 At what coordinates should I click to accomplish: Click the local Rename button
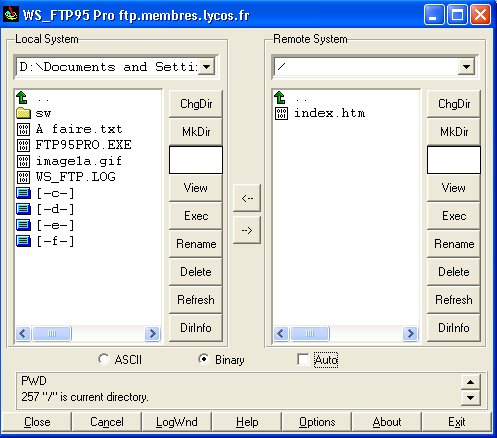[196, 244]
